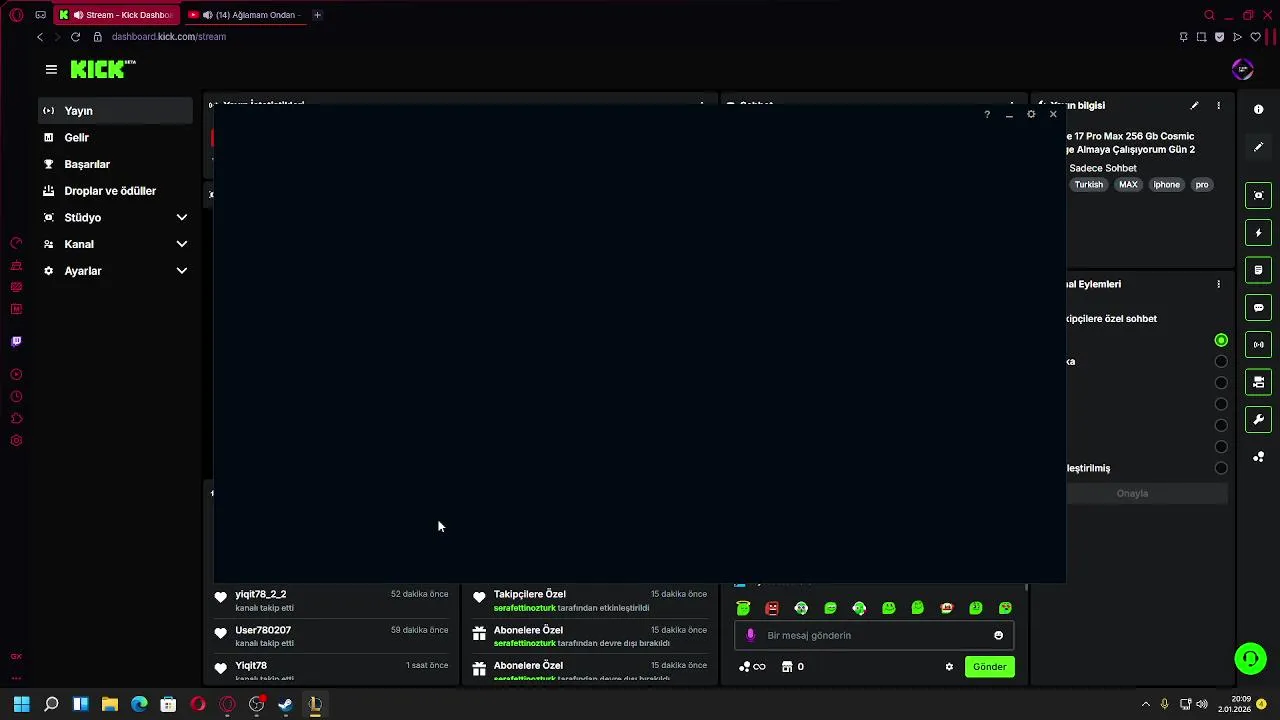Screen dimensions: 1280x720
Task: Open the profile avatar menu
Action: pos(1243,69)
